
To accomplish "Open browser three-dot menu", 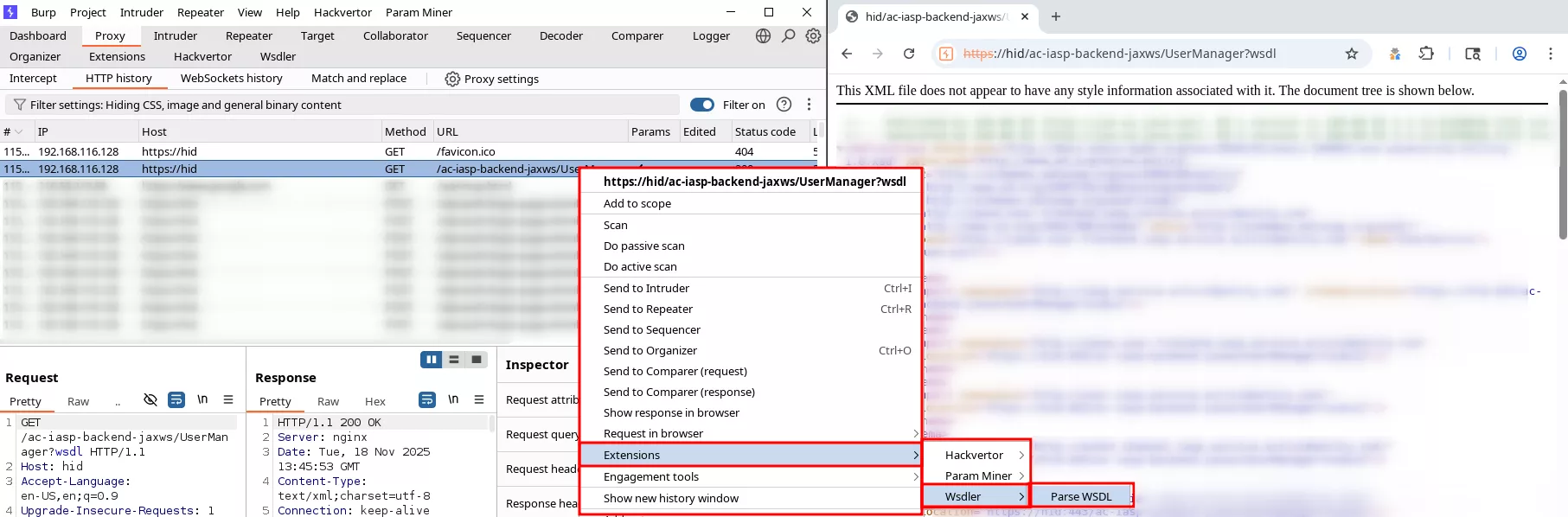I will 1550,54.
